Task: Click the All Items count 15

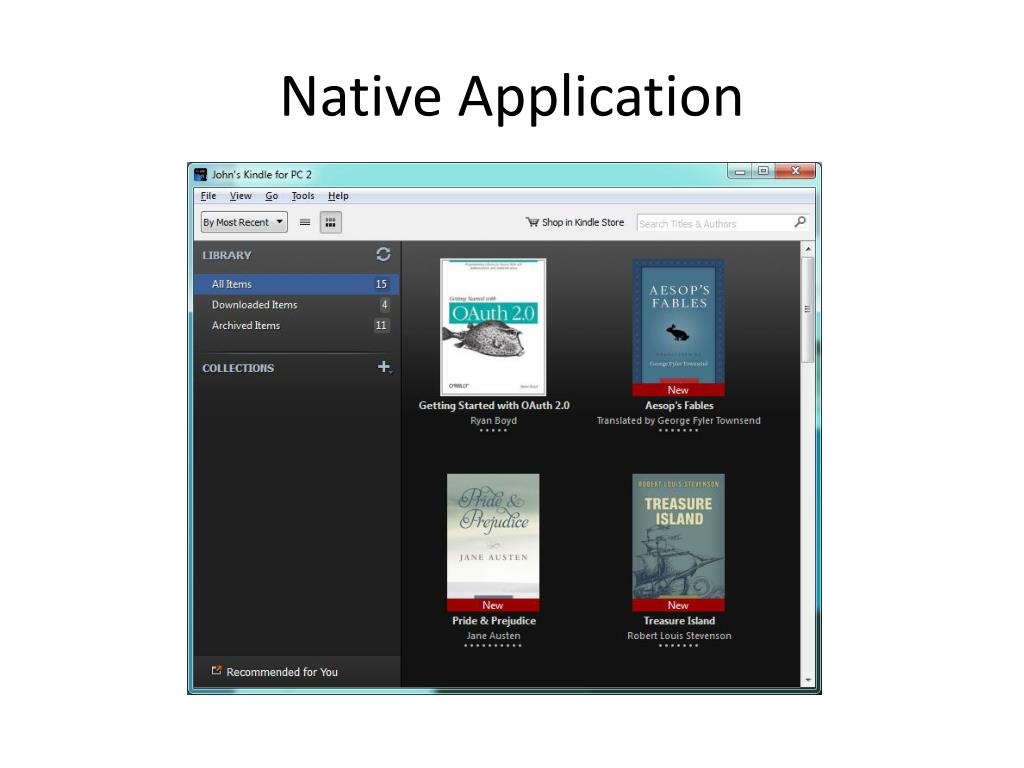Action: tap(381, 284)
